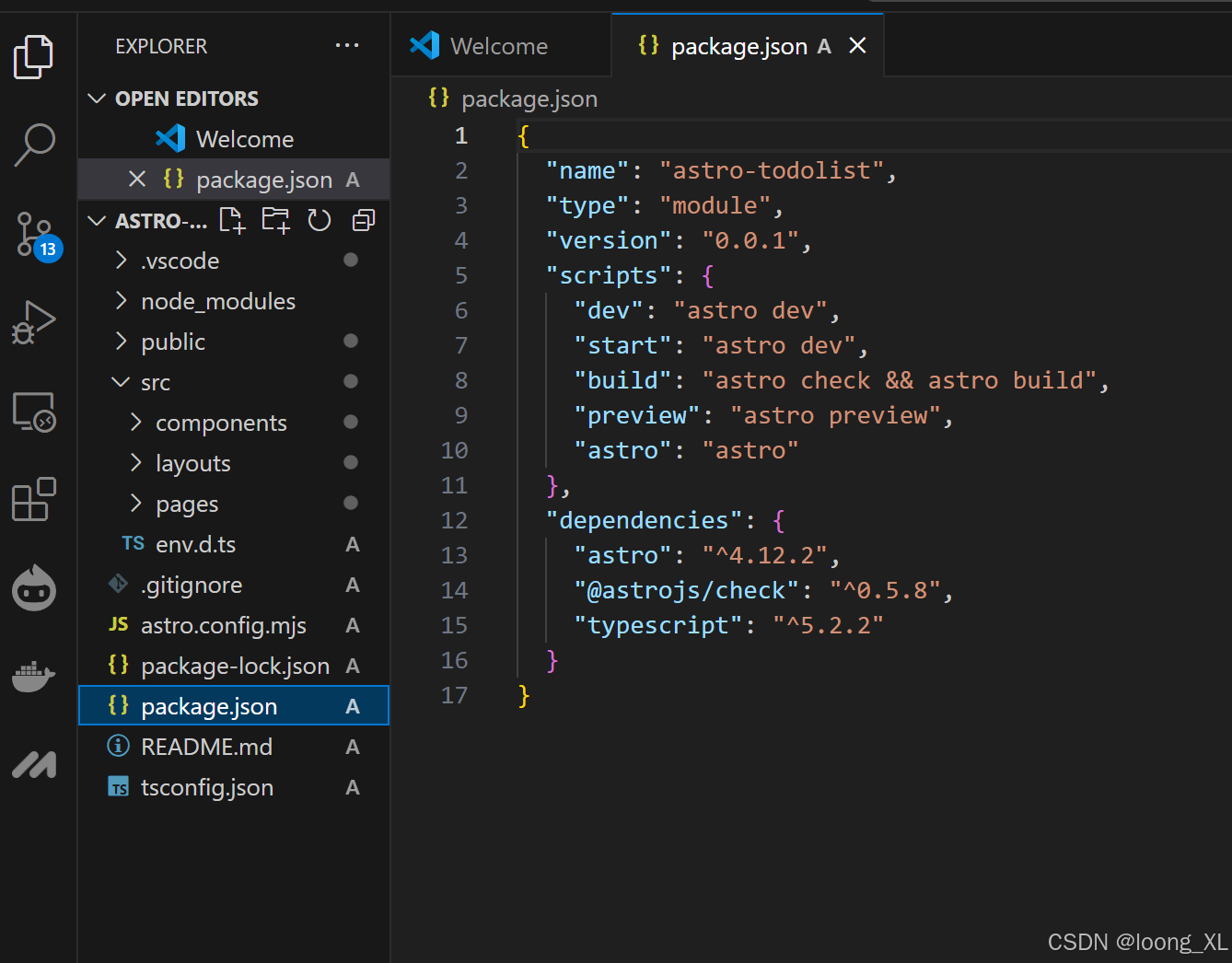Open the Explorer view in activity bar

34,57
